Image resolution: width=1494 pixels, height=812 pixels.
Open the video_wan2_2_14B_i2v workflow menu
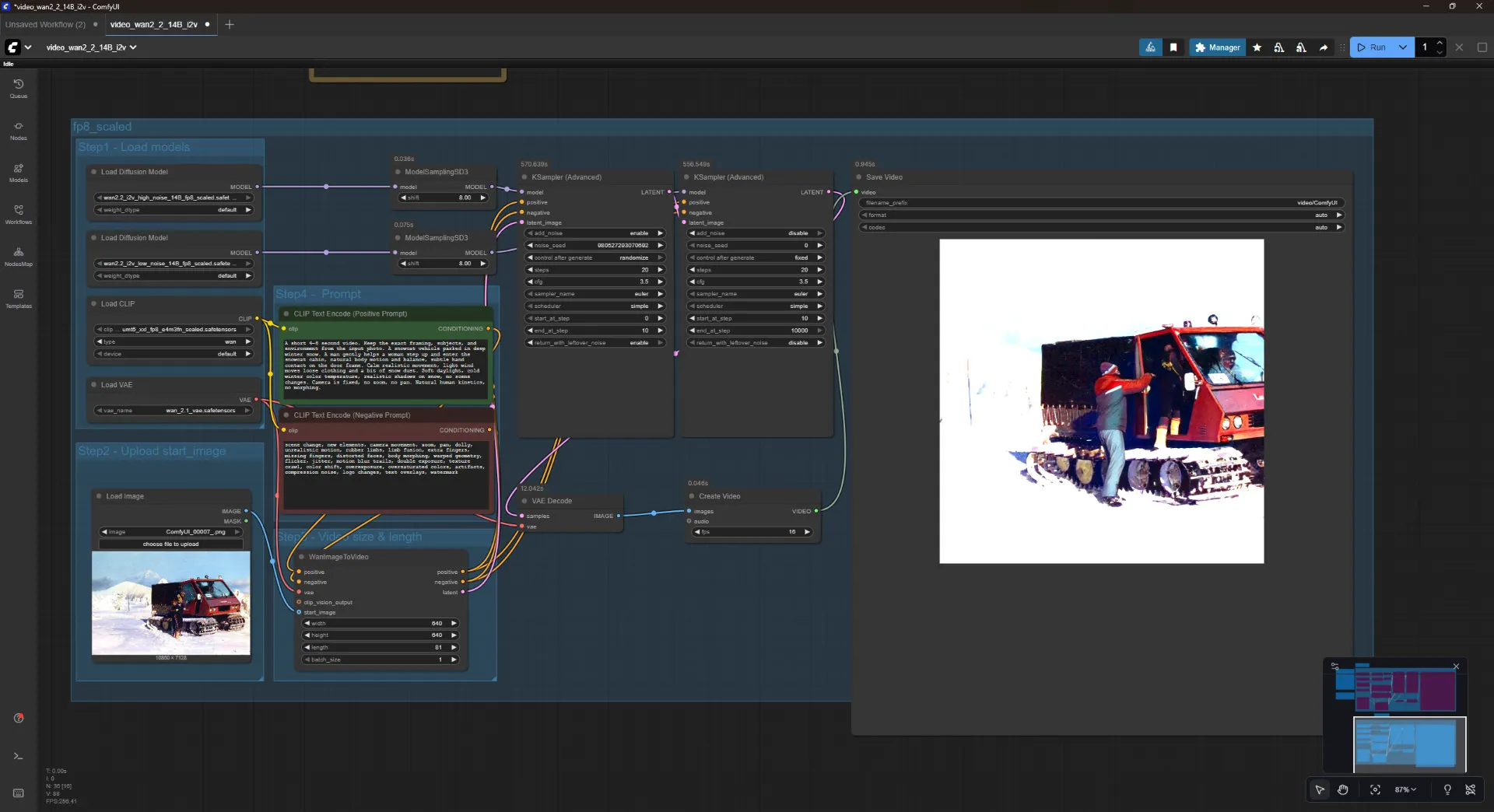coord(91,47)
